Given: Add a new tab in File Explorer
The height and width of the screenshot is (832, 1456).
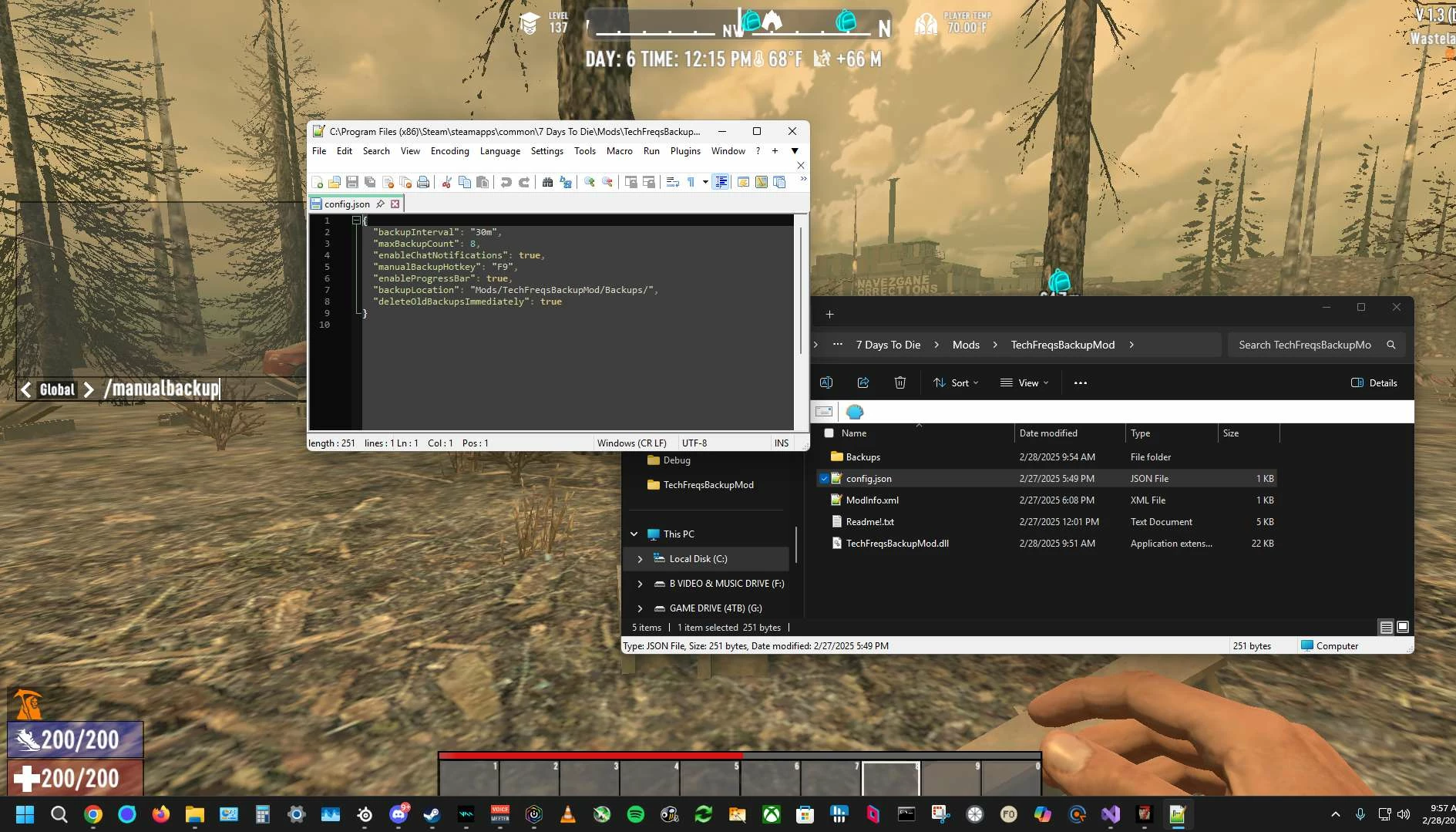Looking at the screenshot, I should point(830,315).
